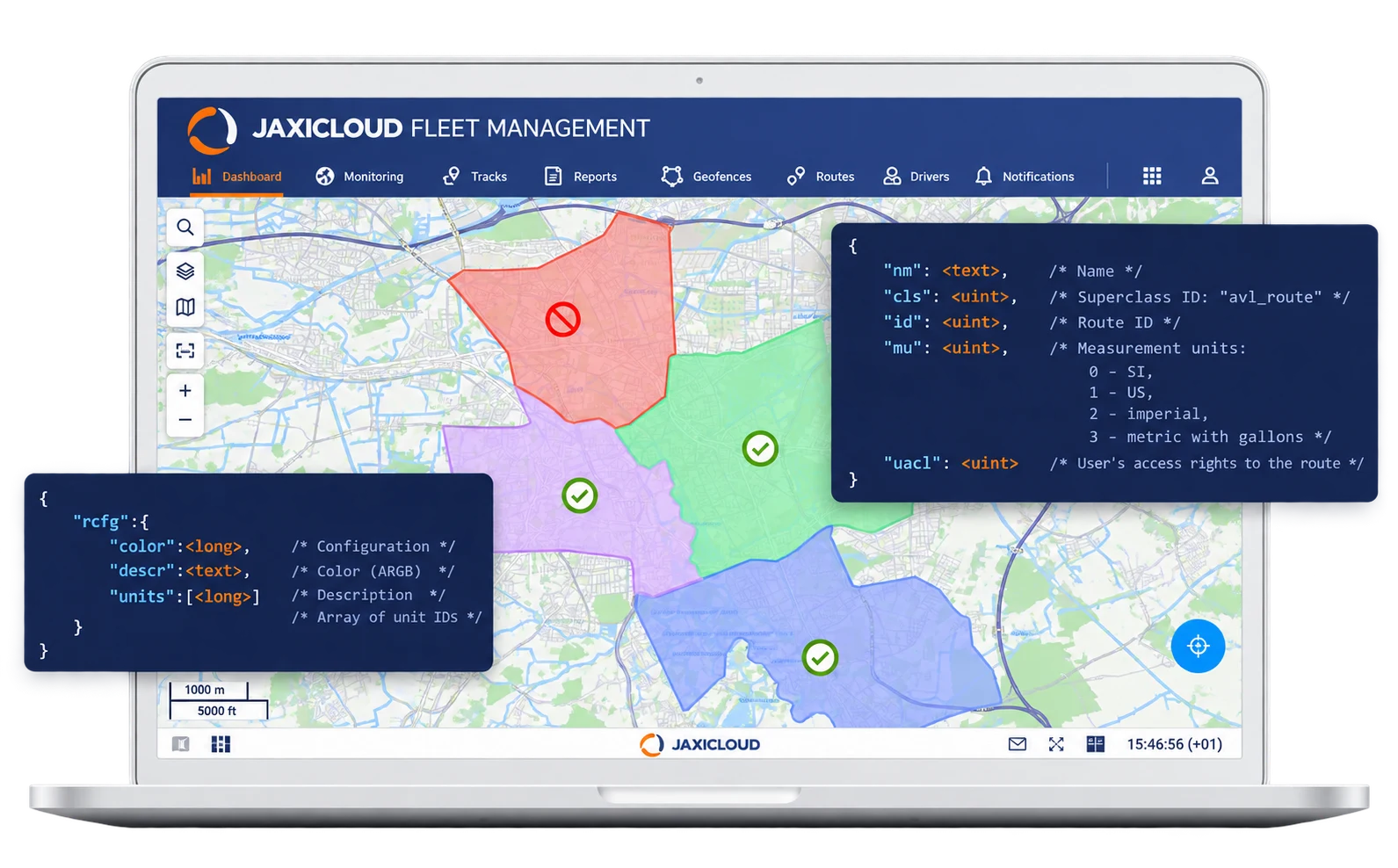This screenshot has width=1398, height=868.
Task: Click the "nm" key in the code panel
Action: point(902,271)
